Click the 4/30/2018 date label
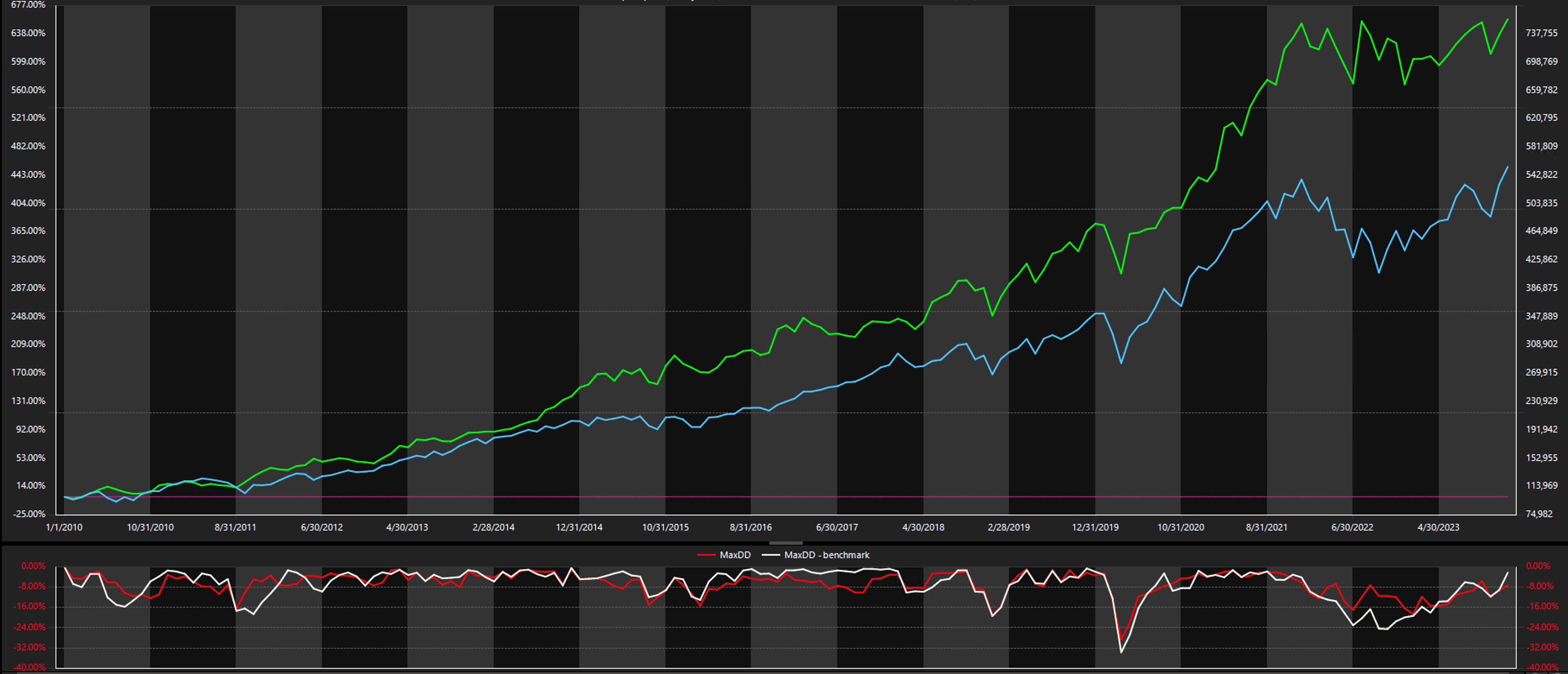The height and width of the screenshot is (674, 1568). [924, 527]
